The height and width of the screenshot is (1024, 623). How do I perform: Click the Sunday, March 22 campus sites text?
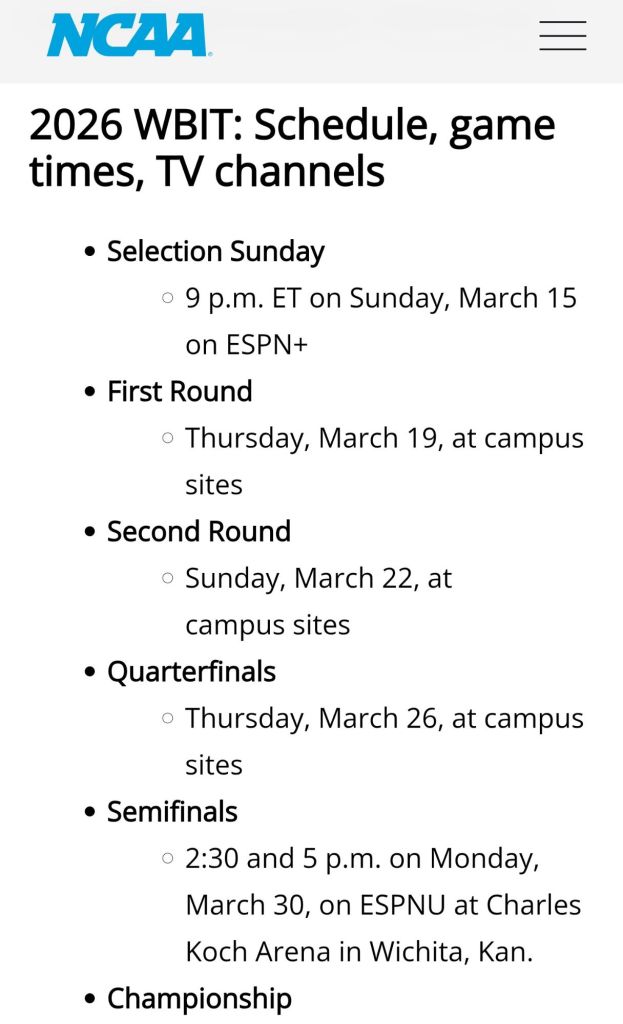(318, 601)
